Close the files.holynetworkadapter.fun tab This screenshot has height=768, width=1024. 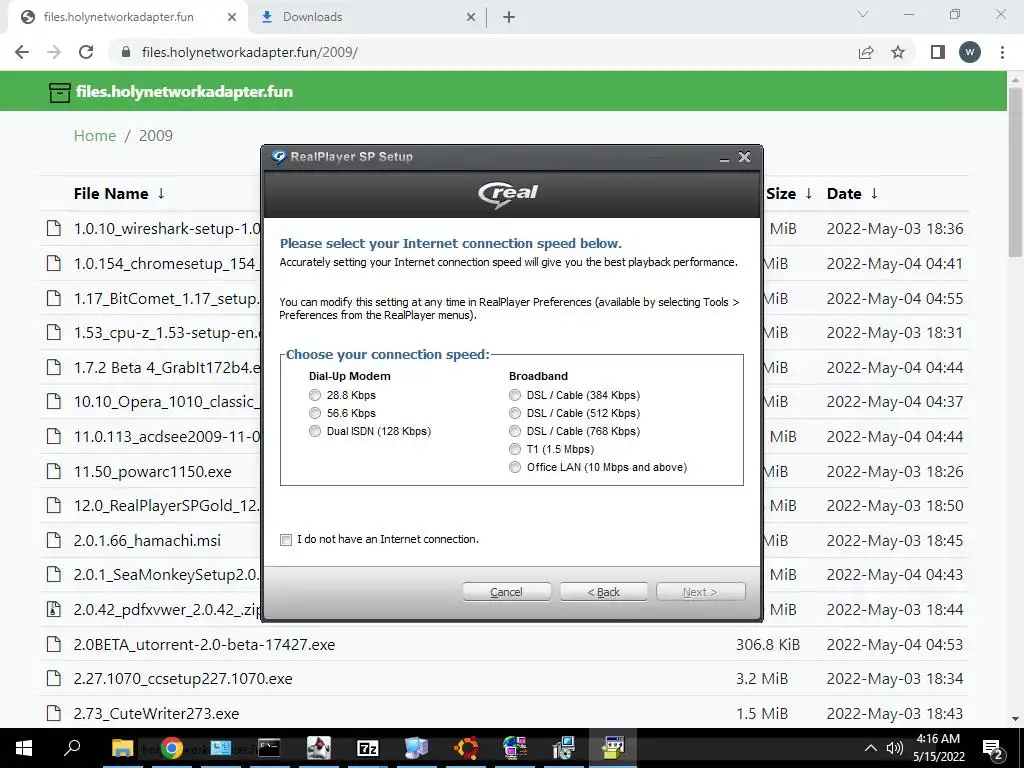coord(232,18)
